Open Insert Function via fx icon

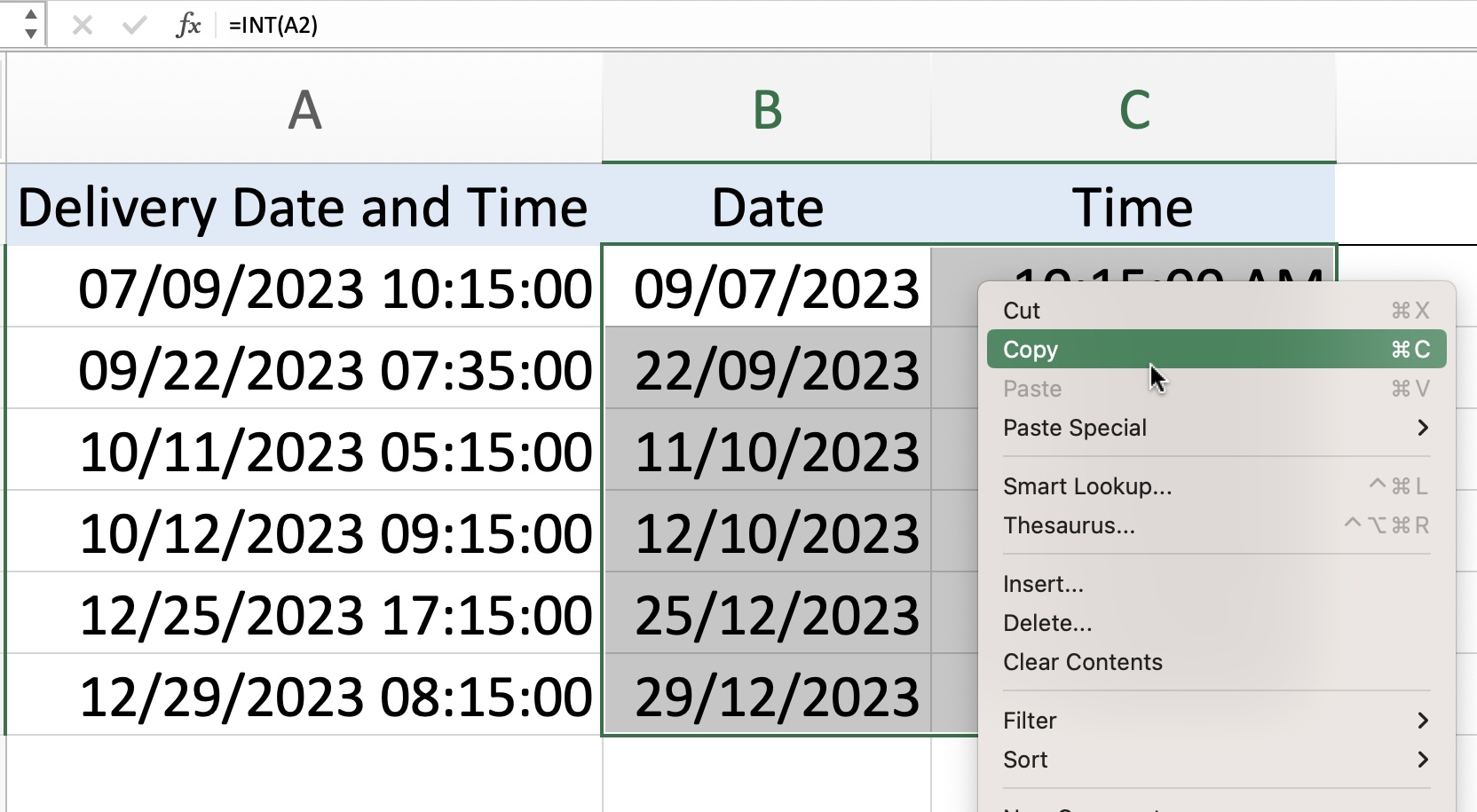[x=188, y=25]
